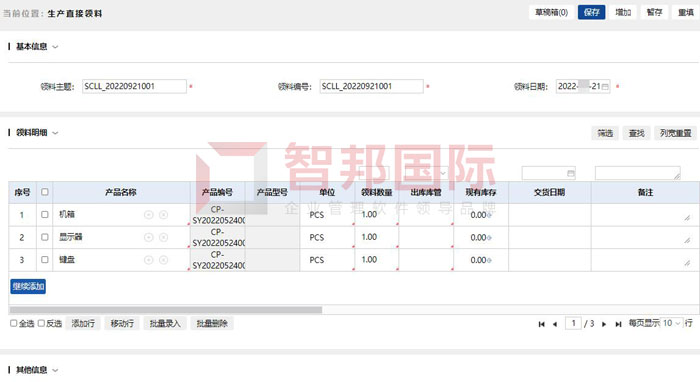The image size is (700, 382).
Task: Click remove icon in 键盘 row
Action: point(164,260)
